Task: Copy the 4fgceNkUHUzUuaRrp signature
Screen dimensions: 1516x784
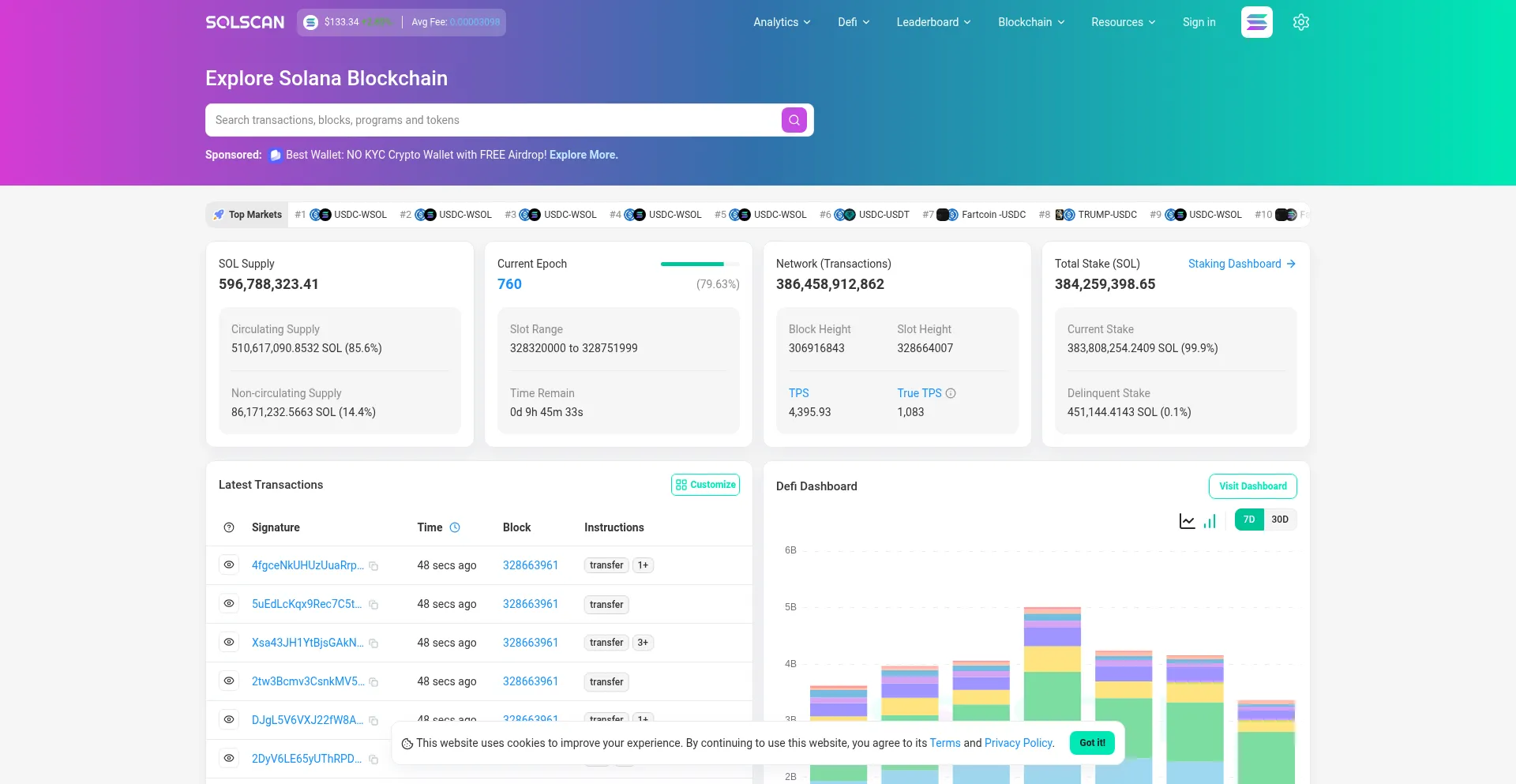Action: click(x=374, y=566)
